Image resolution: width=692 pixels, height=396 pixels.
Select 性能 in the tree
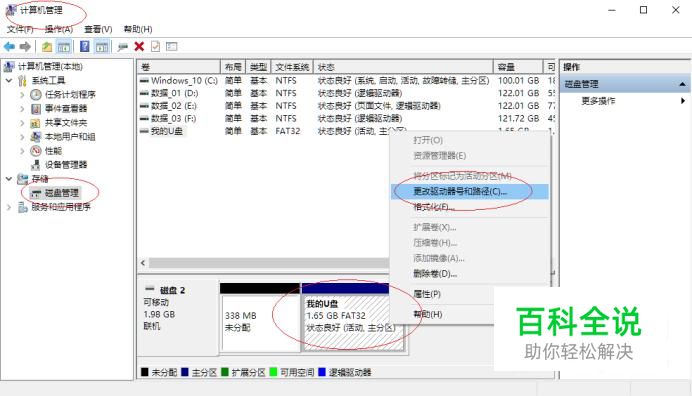point(53,151)
